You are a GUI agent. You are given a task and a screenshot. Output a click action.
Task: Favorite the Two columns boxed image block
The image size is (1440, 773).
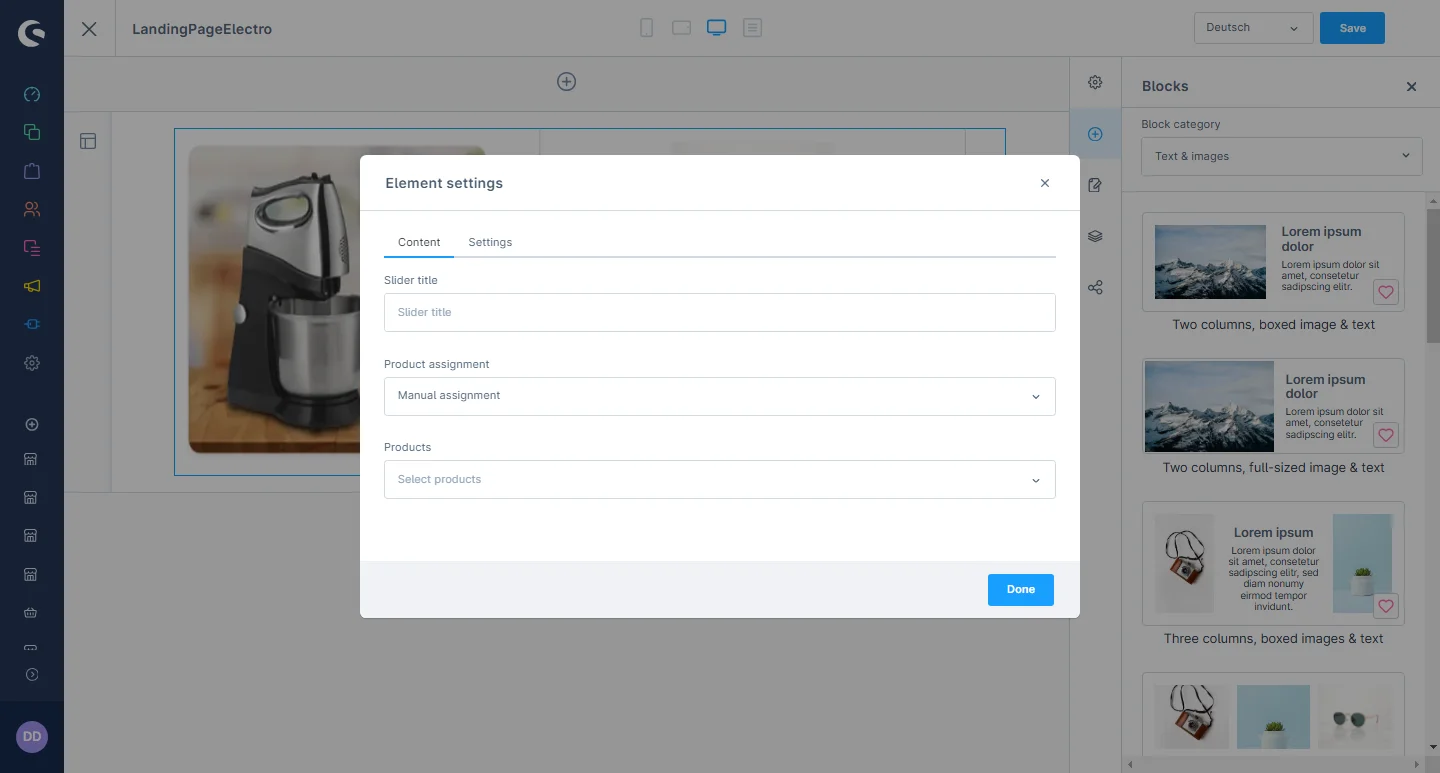(1385, 293)
